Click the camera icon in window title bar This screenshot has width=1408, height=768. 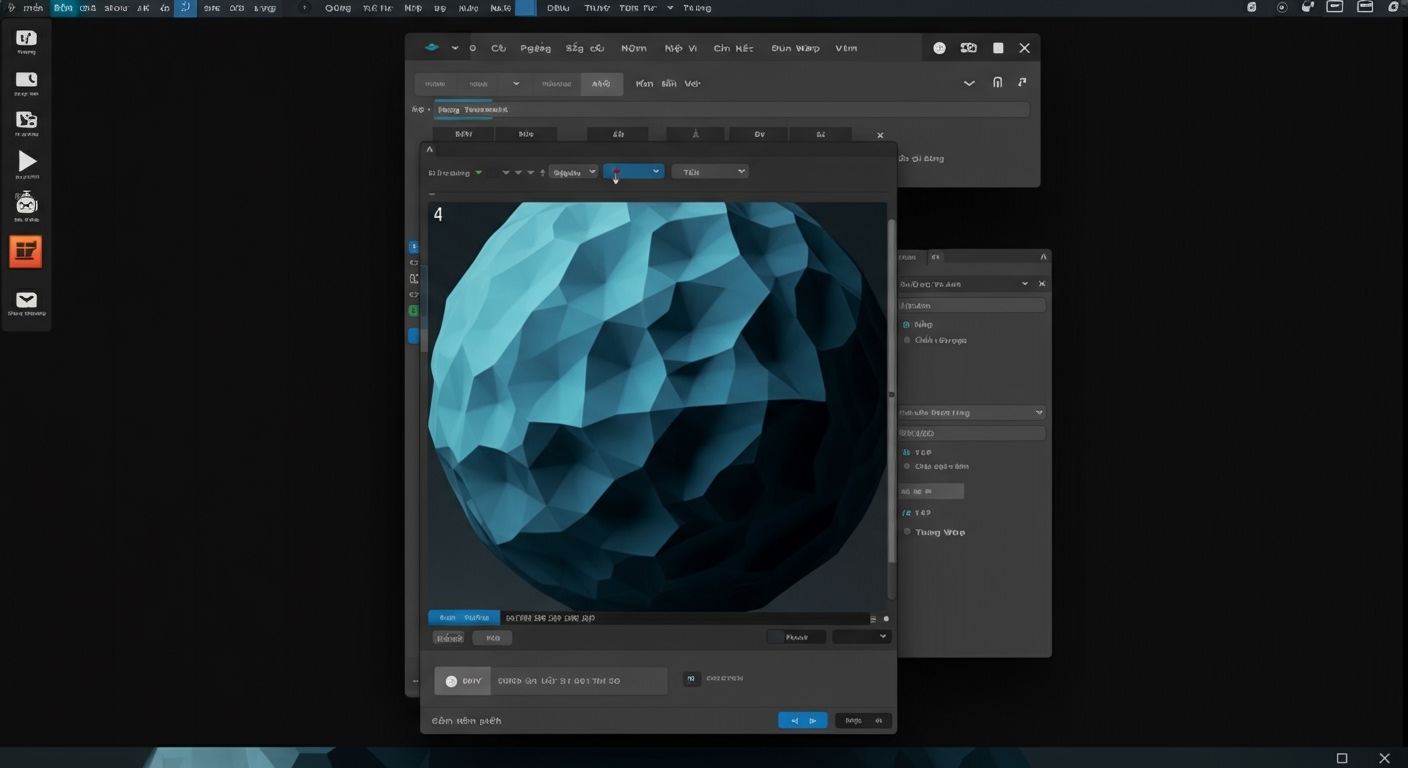pos(968,48)
